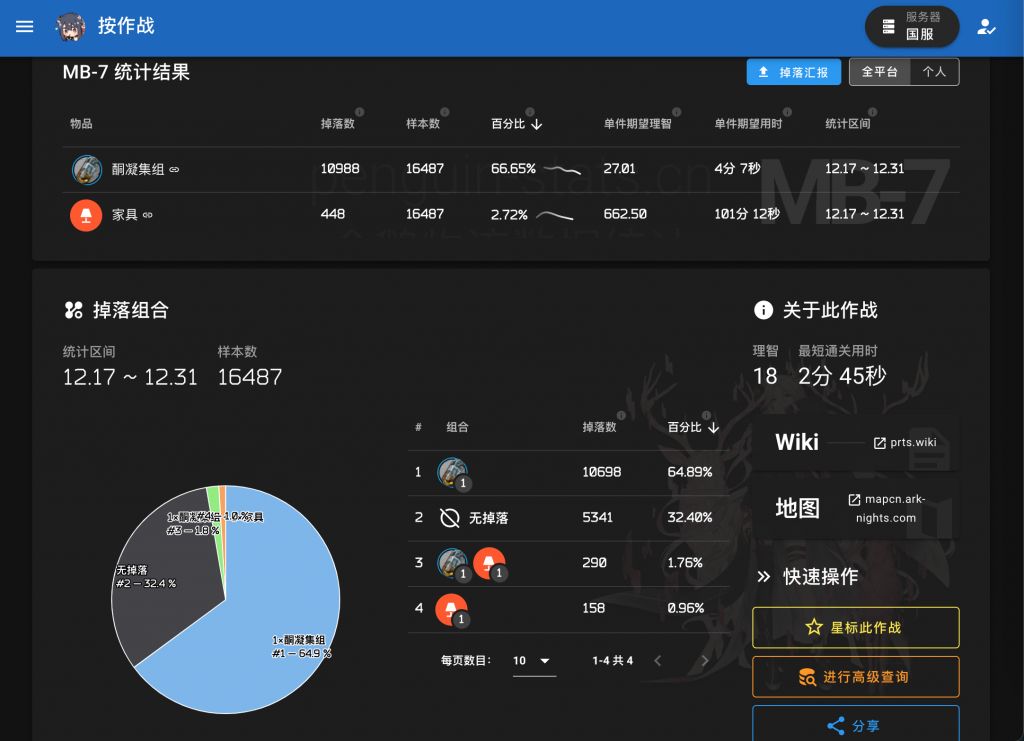Open the 服务器 国服 server selector

click(911, 27)
